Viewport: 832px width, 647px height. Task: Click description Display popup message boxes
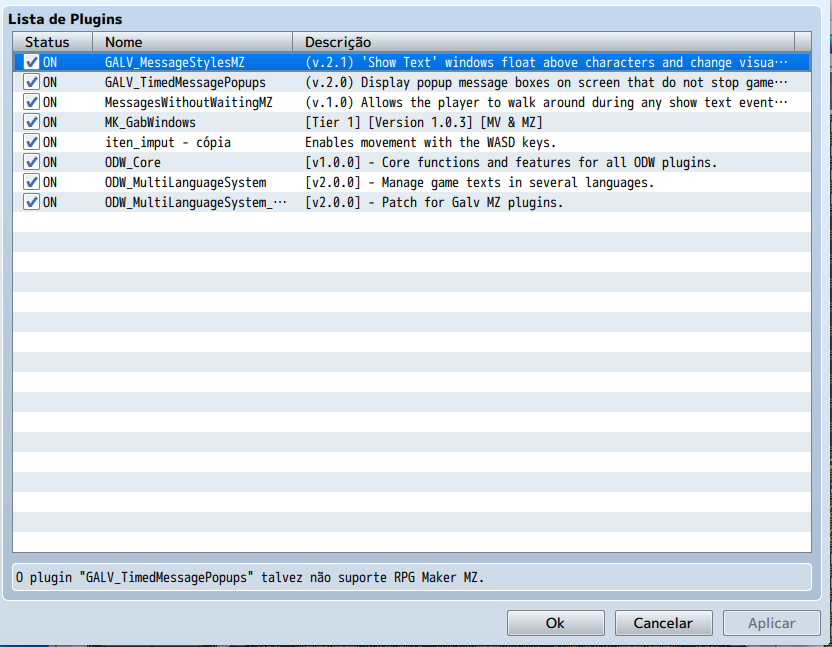click(x=546, y=83)
